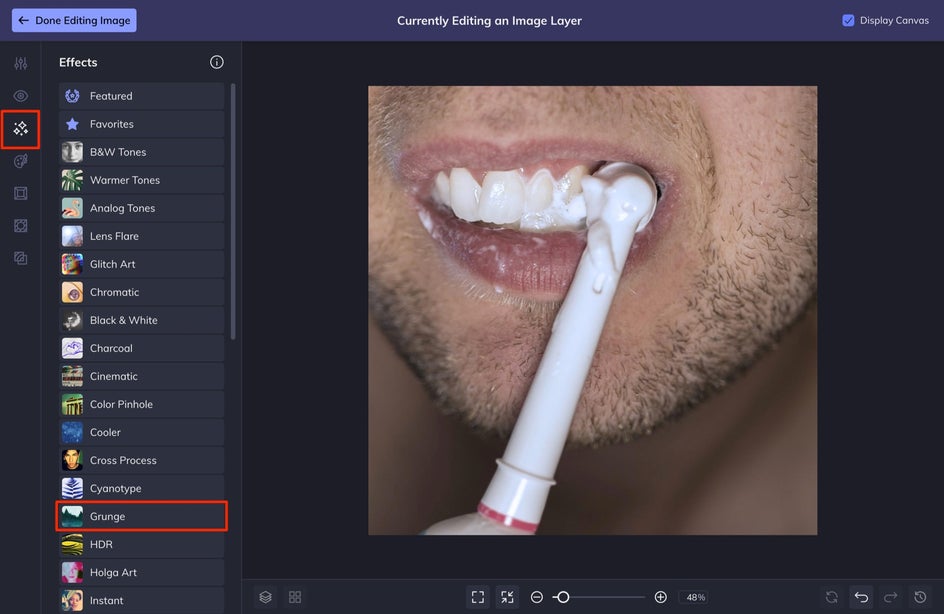
Task: Open the layers icon in bottom bar
Action: coord(266,597)
